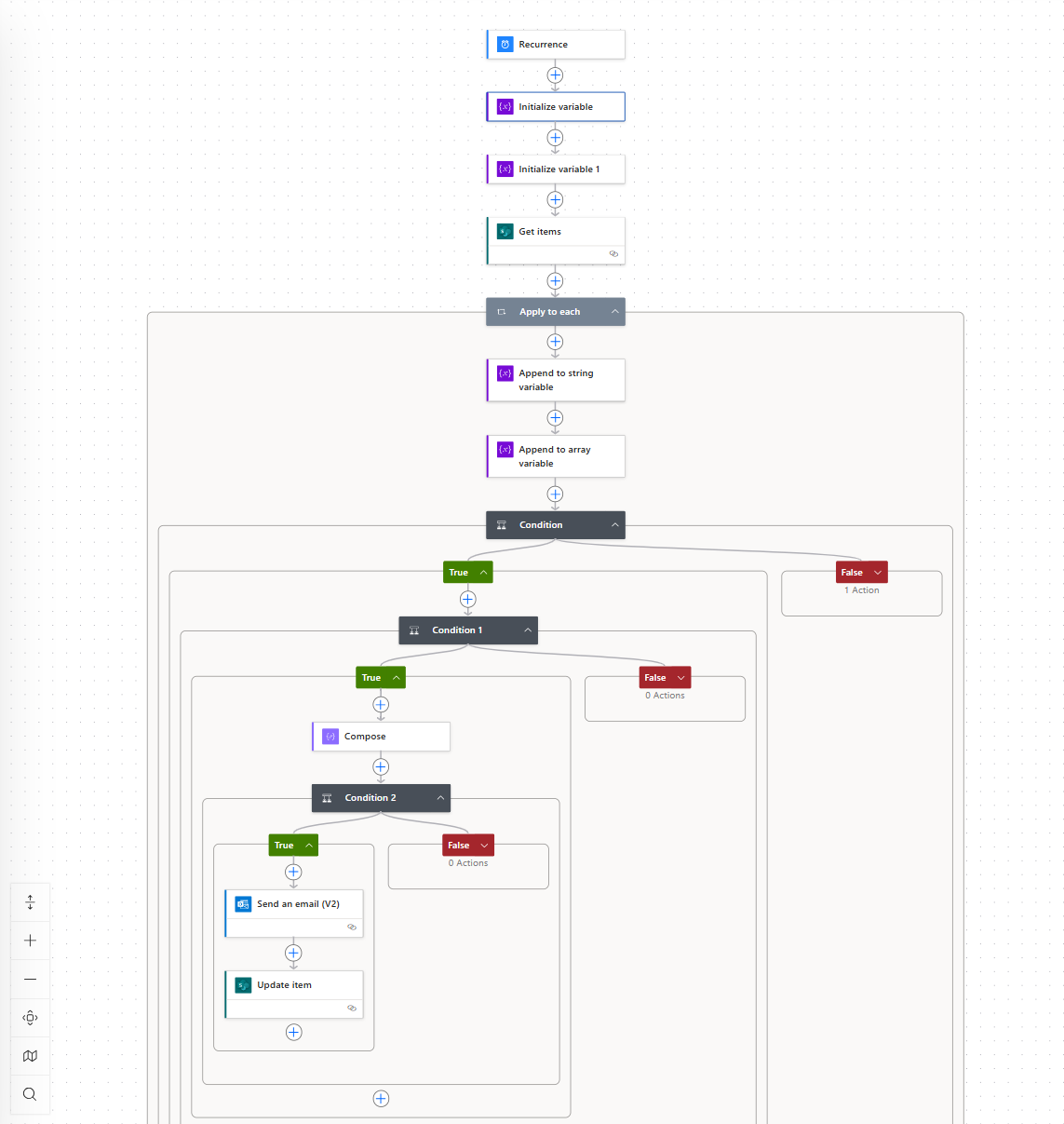The width and height of the screenshot is (1064, 1124).
Task: Open the Get items action card
Action: [x=556, y=240]
